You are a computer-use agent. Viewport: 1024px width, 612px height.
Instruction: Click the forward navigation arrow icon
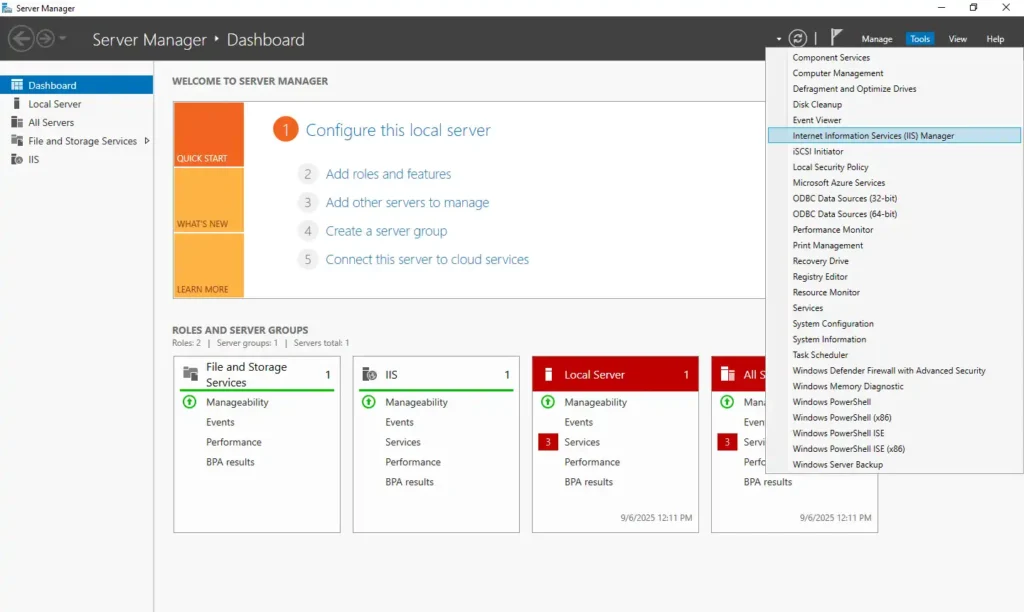[45, 39]
